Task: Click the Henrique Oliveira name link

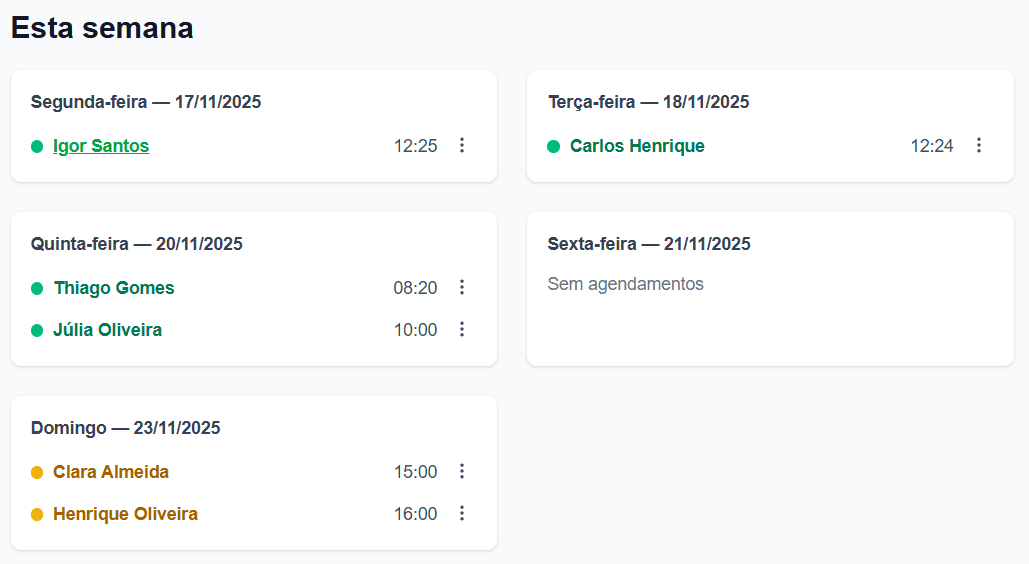Action: [125, 514]
